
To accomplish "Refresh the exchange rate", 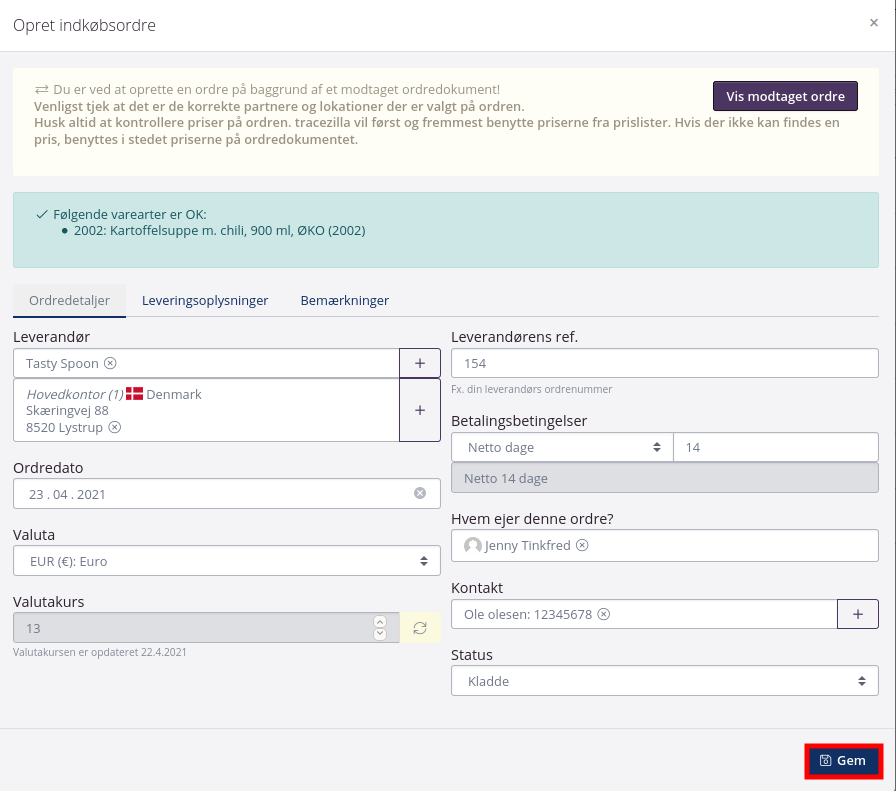I will pyautogui.click(x=420, y=628).
